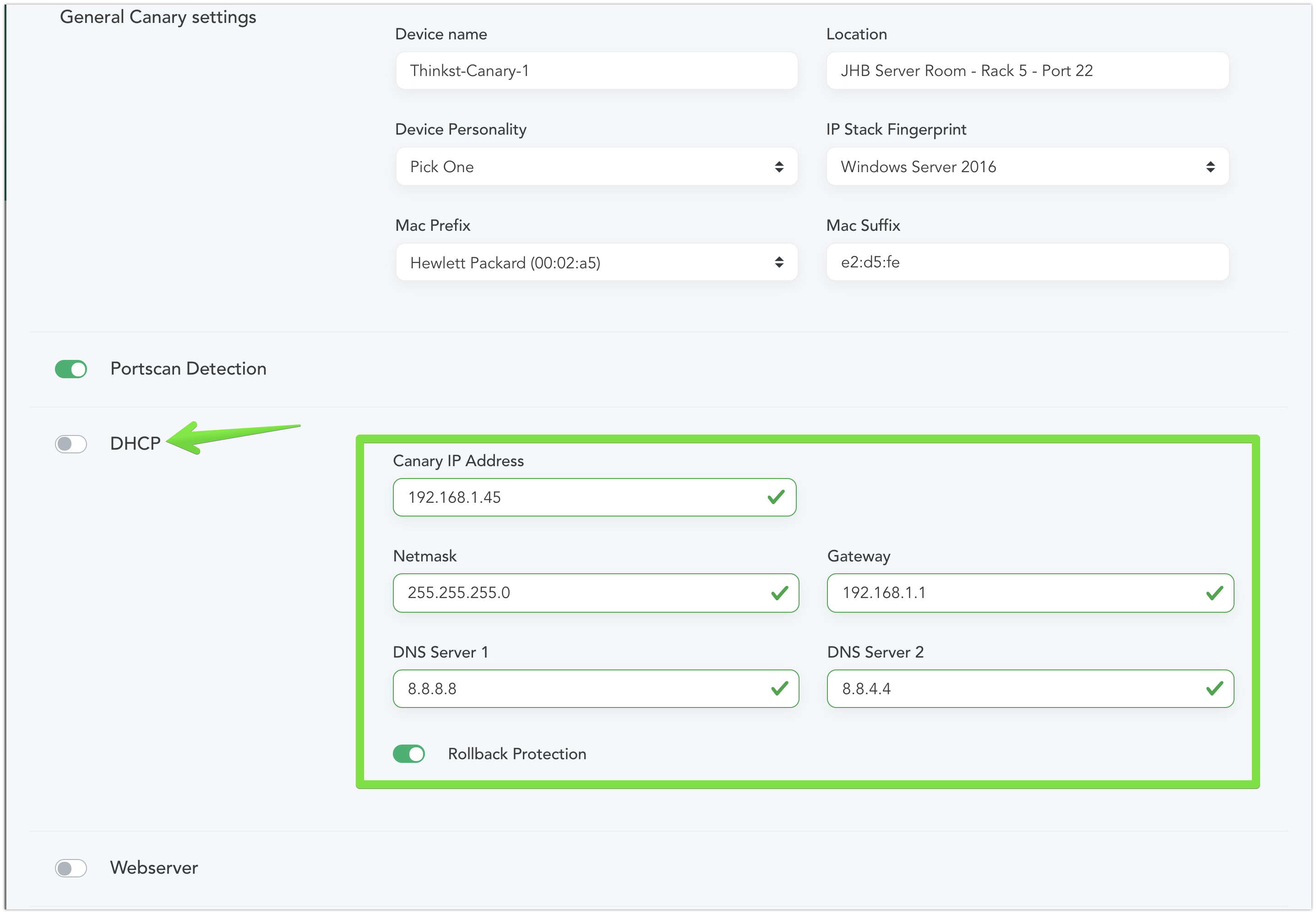Open the Mac Prefix dropdown
This screenshot has height=914, width=1316.
[x=596, y=262]
